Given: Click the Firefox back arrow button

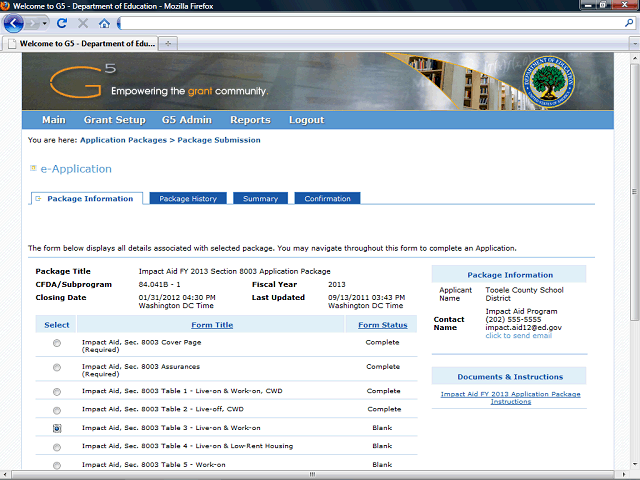Looking at the screenshot, I should [13, 23].
